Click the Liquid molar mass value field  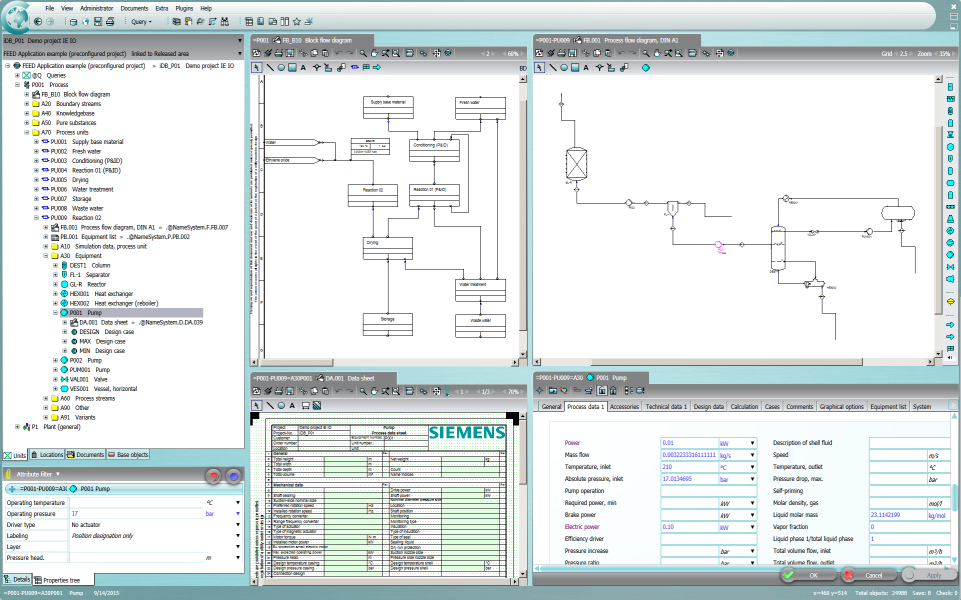pos(897,515)
